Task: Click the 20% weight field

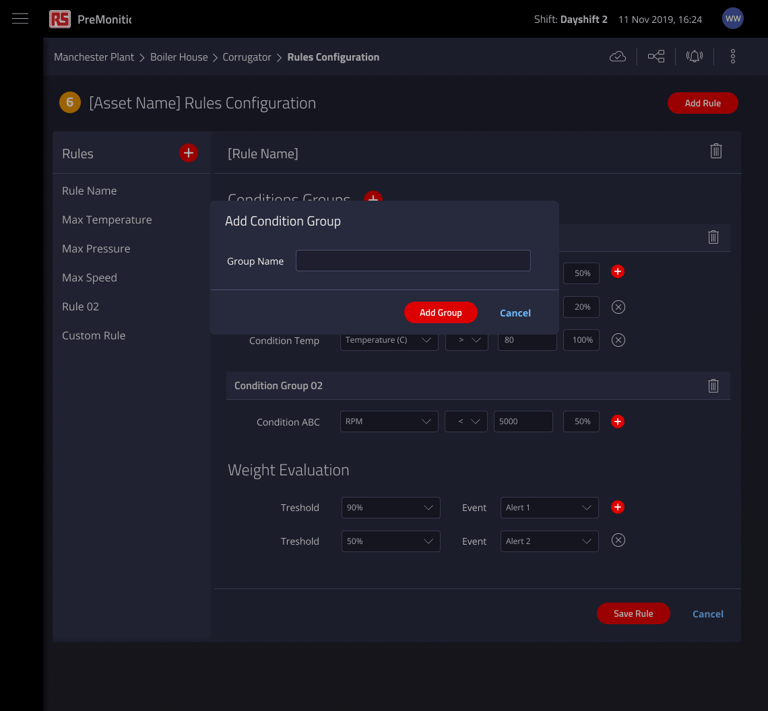Action: [581, 307]
